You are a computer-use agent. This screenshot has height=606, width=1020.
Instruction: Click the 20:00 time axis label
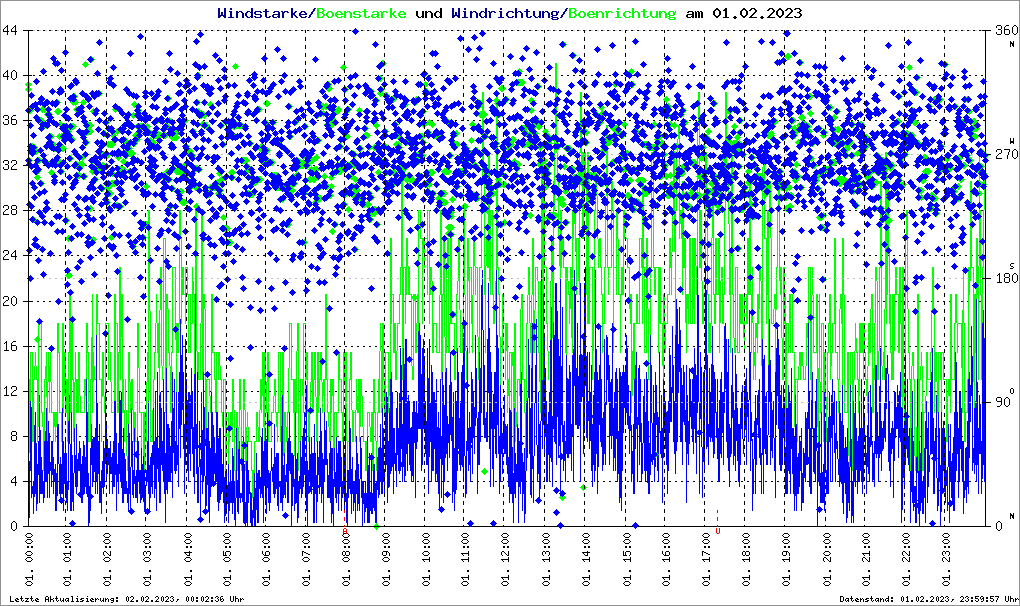point(825,559)
